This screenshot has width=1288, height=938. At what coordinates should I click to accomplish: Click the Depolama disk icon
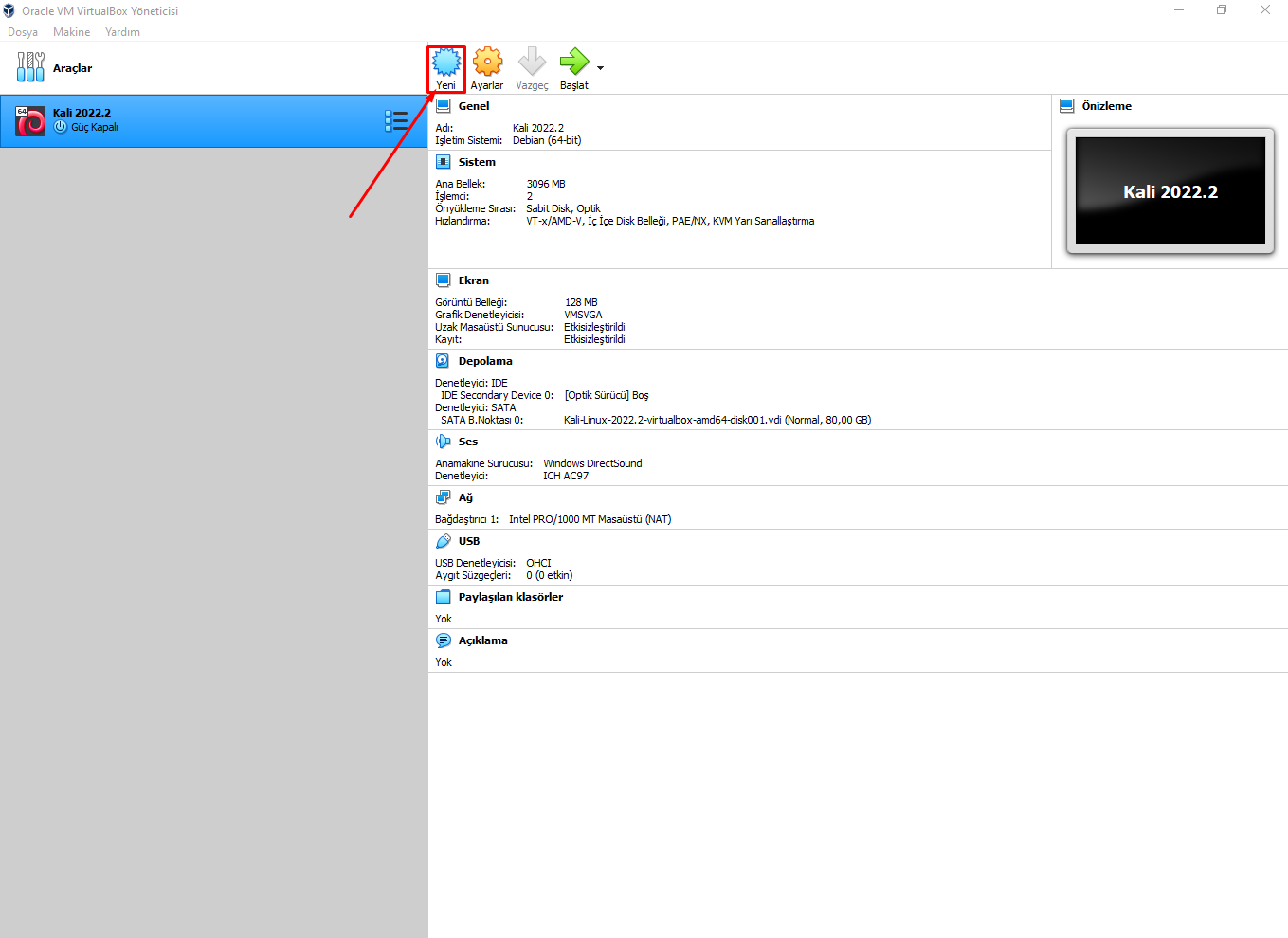coord(443,361)
